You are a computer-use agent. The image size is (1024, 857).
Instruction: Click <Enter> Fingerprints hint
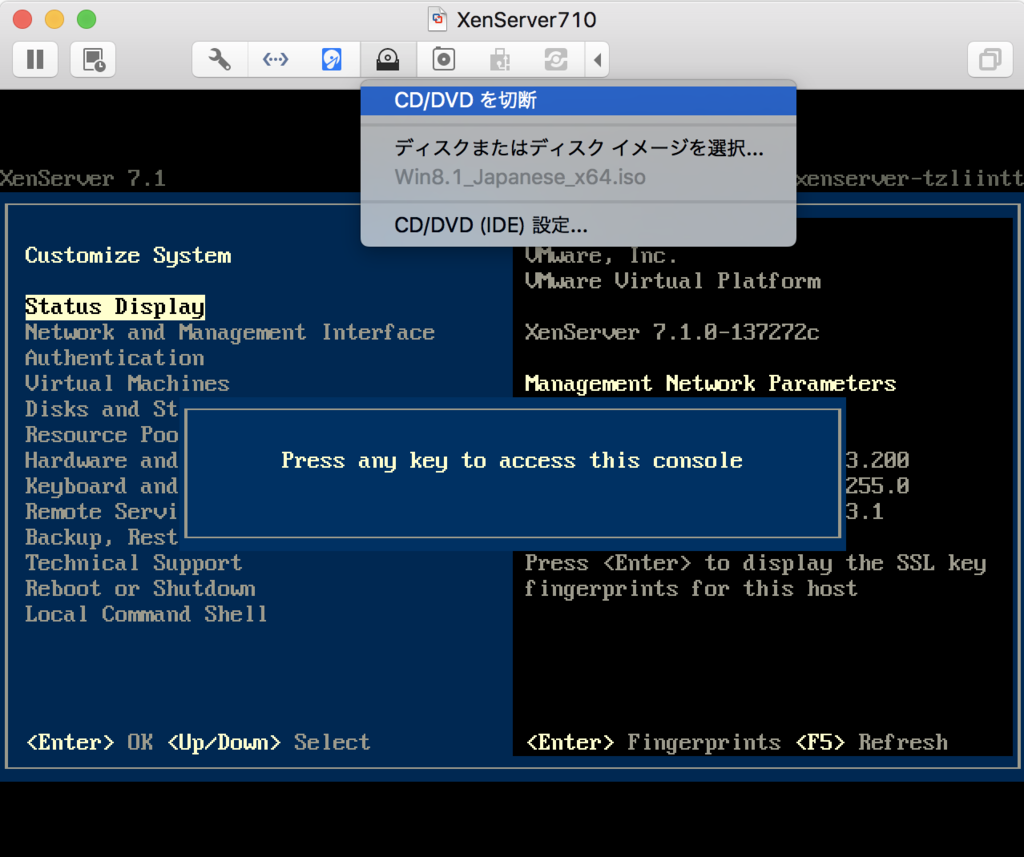coord(653,742)
